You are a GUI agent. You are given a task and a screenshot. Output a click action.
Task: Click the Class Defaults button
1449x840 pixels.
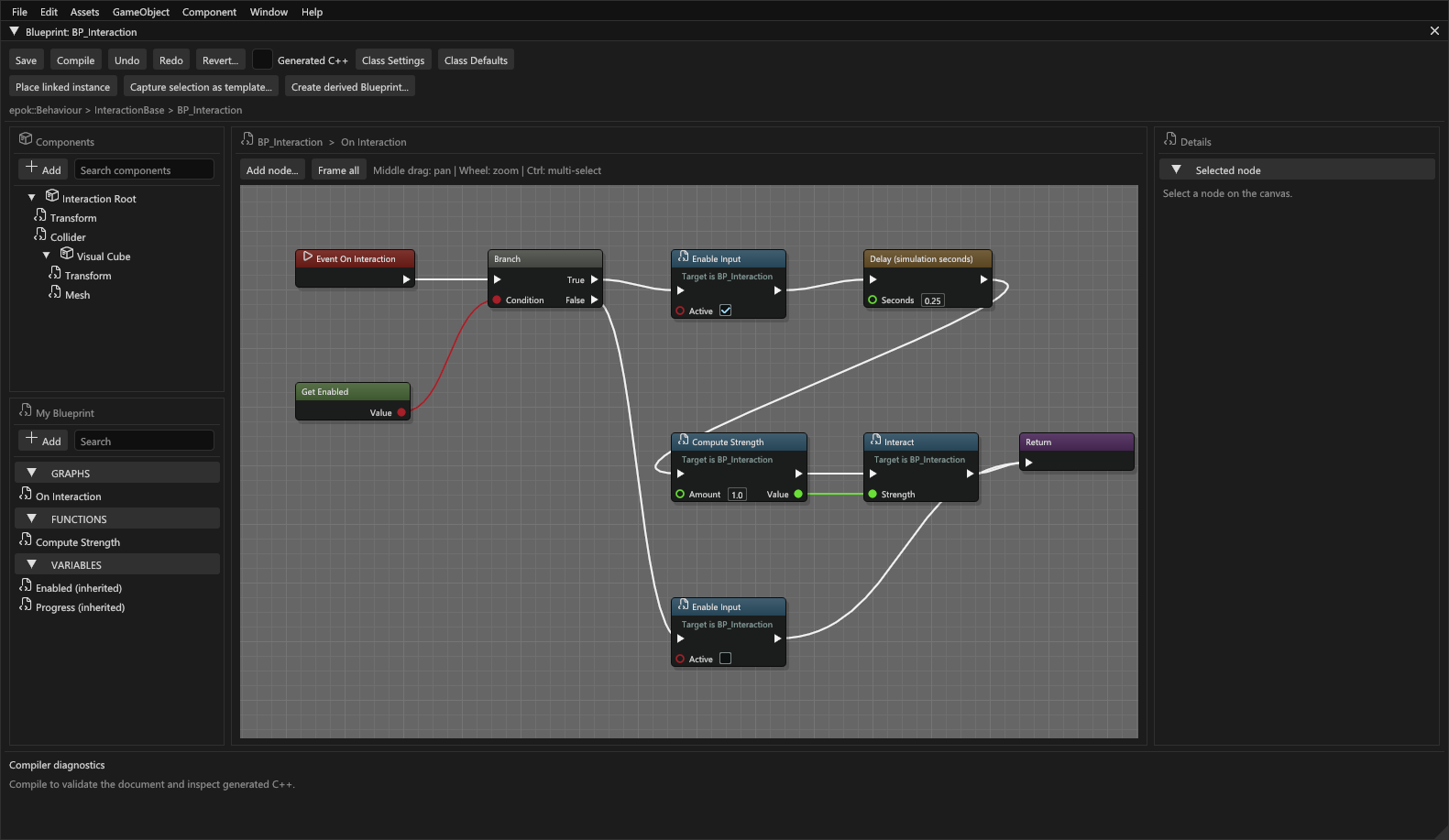tap(476, 60)
